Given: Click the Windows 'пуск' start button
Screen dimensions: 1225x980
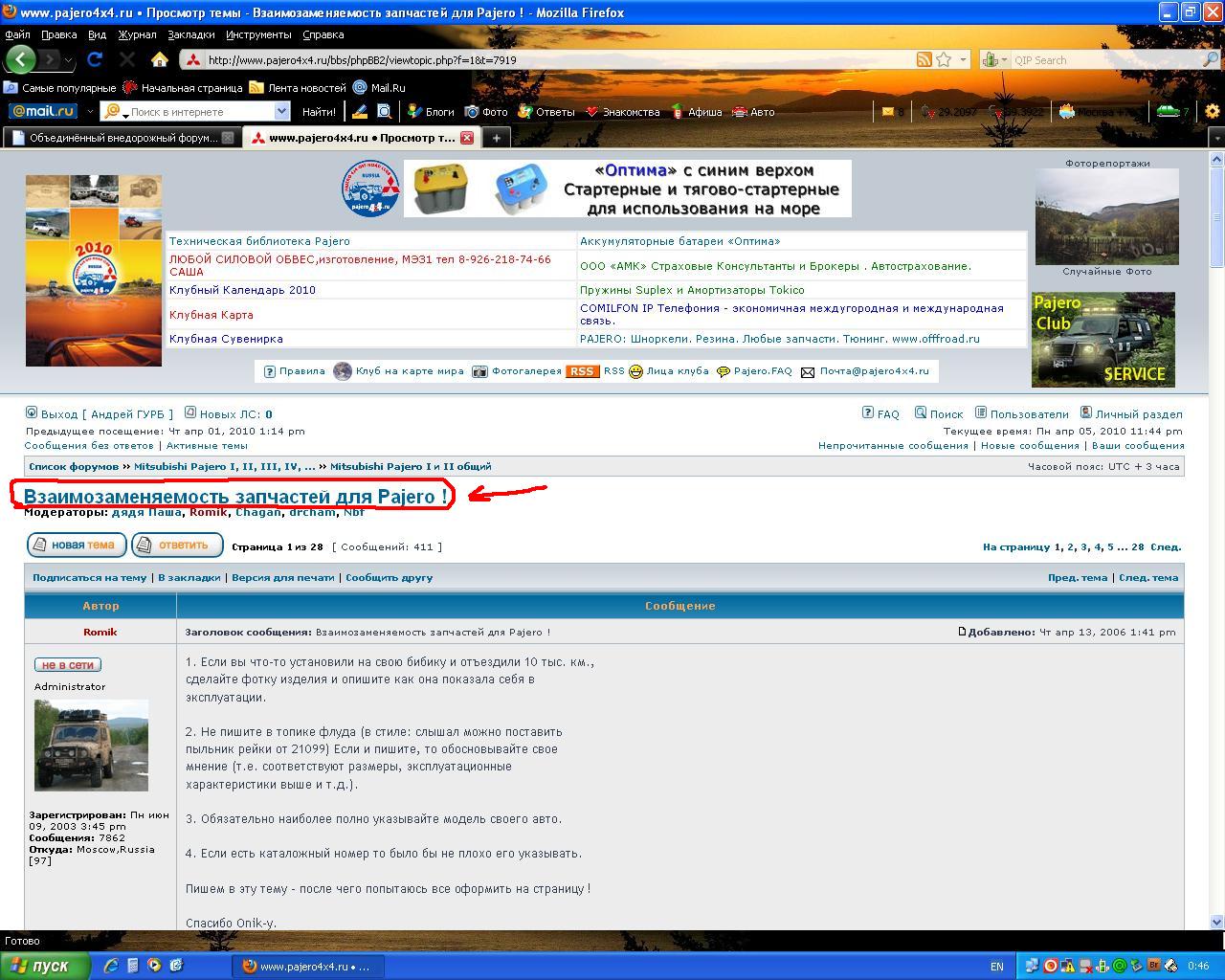Looking at the screenshot, I should point(46,966).
